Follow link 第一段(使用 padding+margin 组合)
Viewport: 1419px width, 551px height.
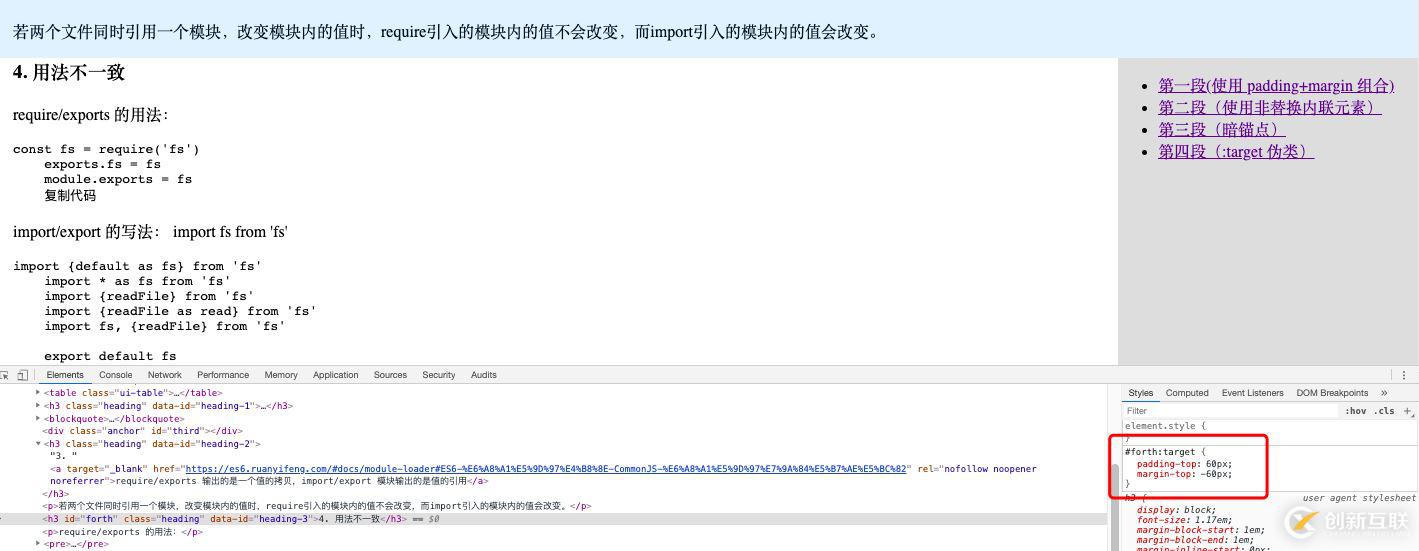coord(1276,86)
